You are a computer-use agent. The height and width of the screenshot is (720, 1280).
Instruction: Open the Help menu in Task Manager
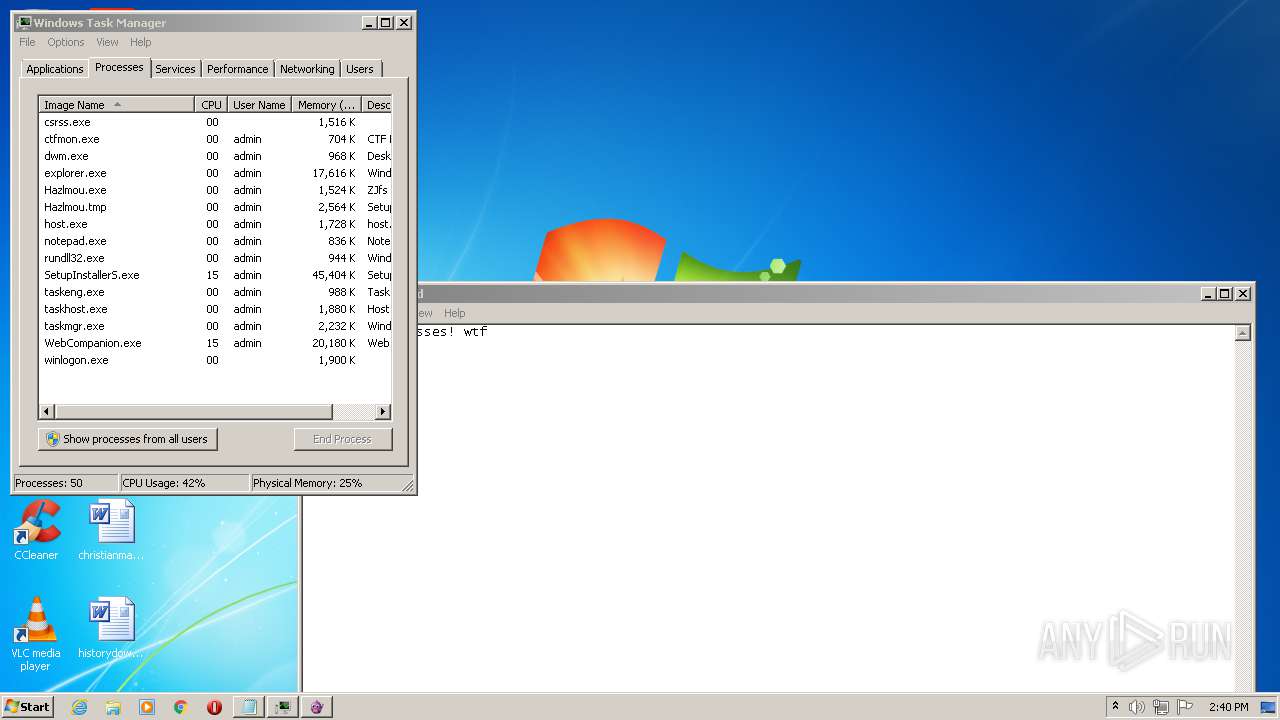[x=141, y=42]
